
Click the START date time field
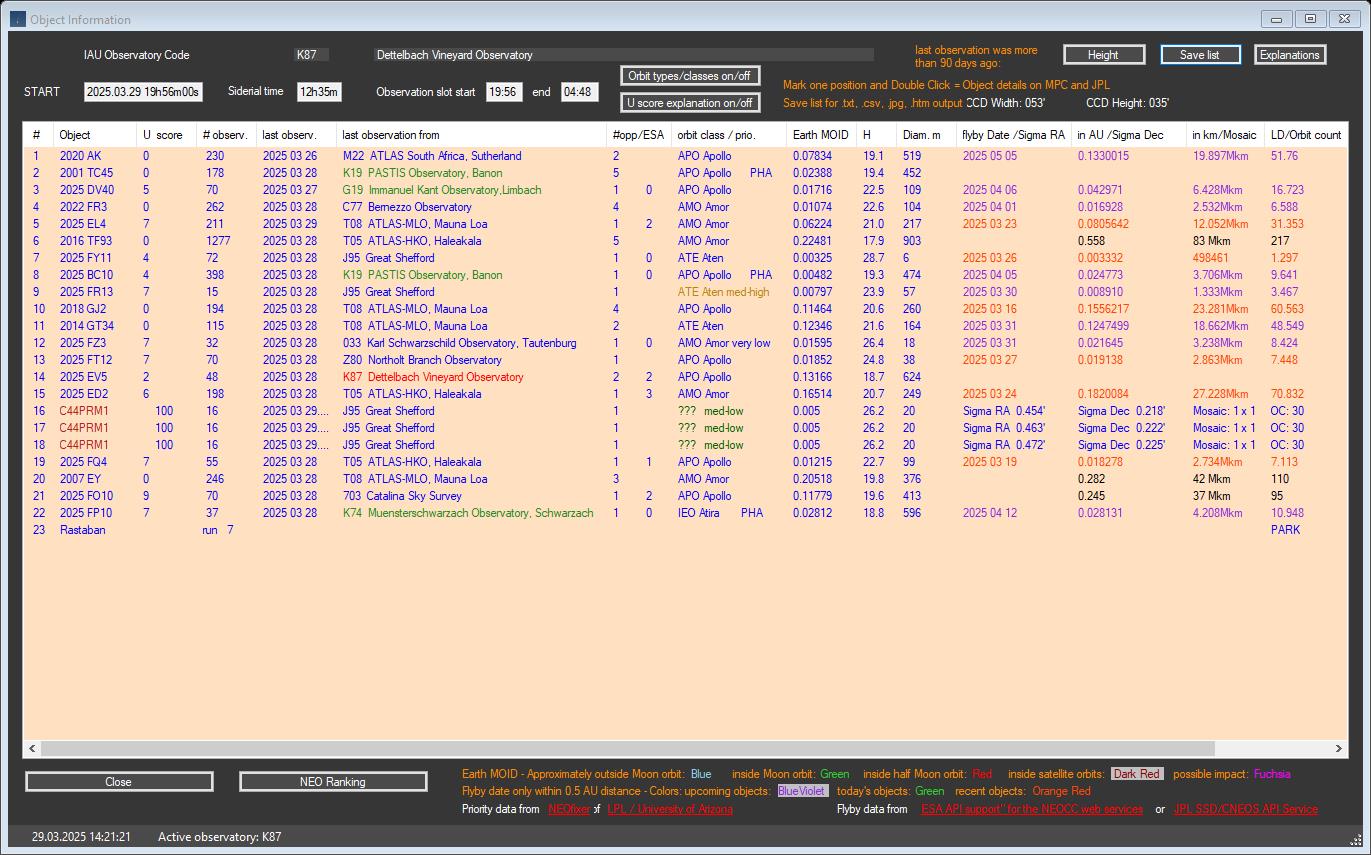tap(143, 92)
